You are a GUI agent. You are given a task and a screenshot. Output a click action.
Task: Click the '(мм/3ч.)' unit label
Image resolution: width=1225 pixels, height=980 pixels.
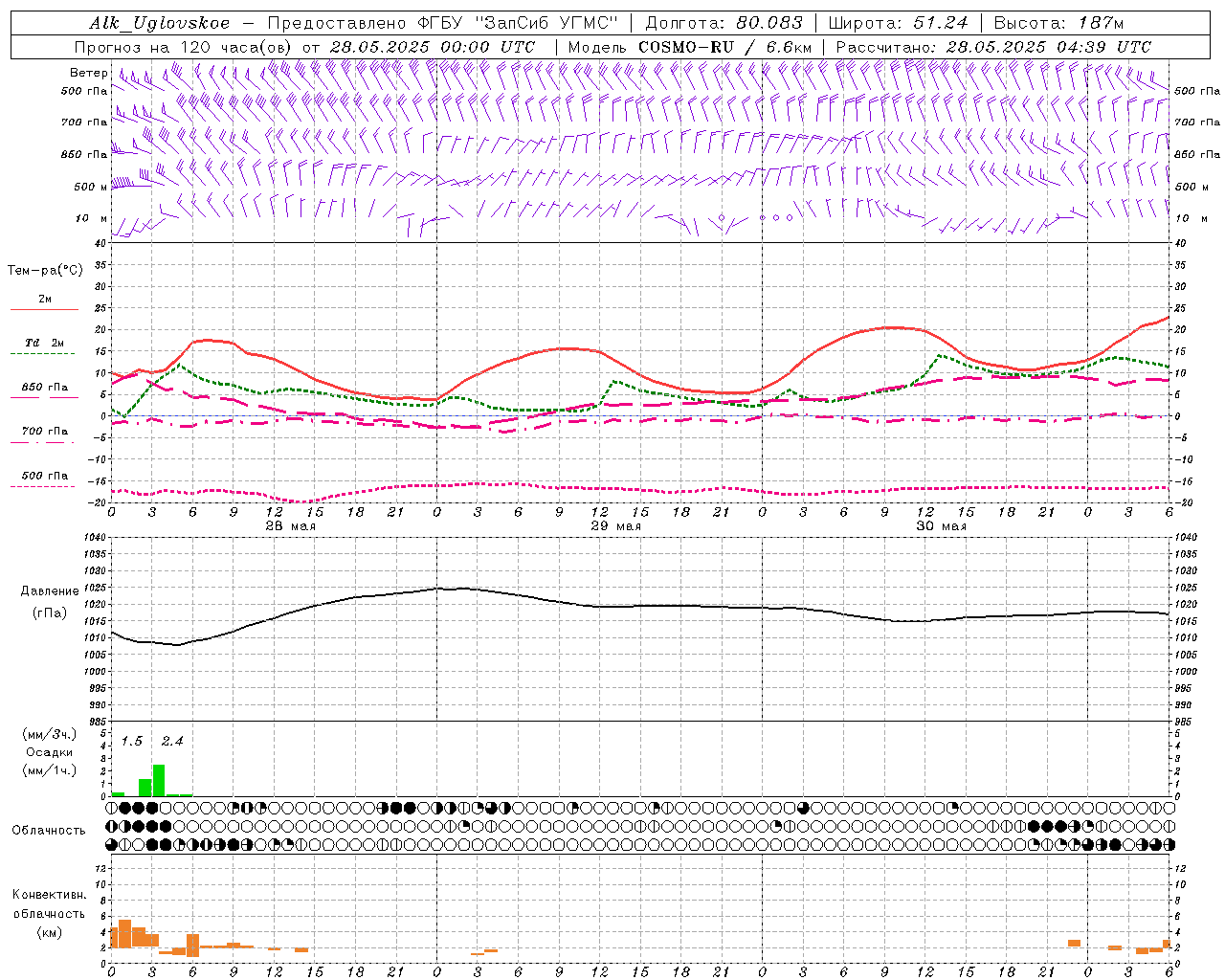[49, 734]
